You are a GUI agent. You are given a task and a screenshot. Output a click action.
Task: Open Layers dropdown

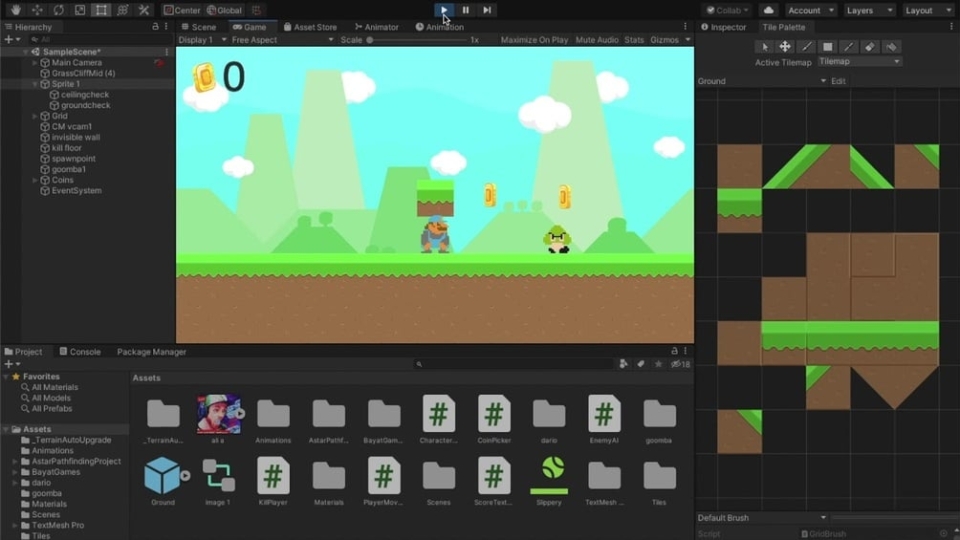coord(869,10)
